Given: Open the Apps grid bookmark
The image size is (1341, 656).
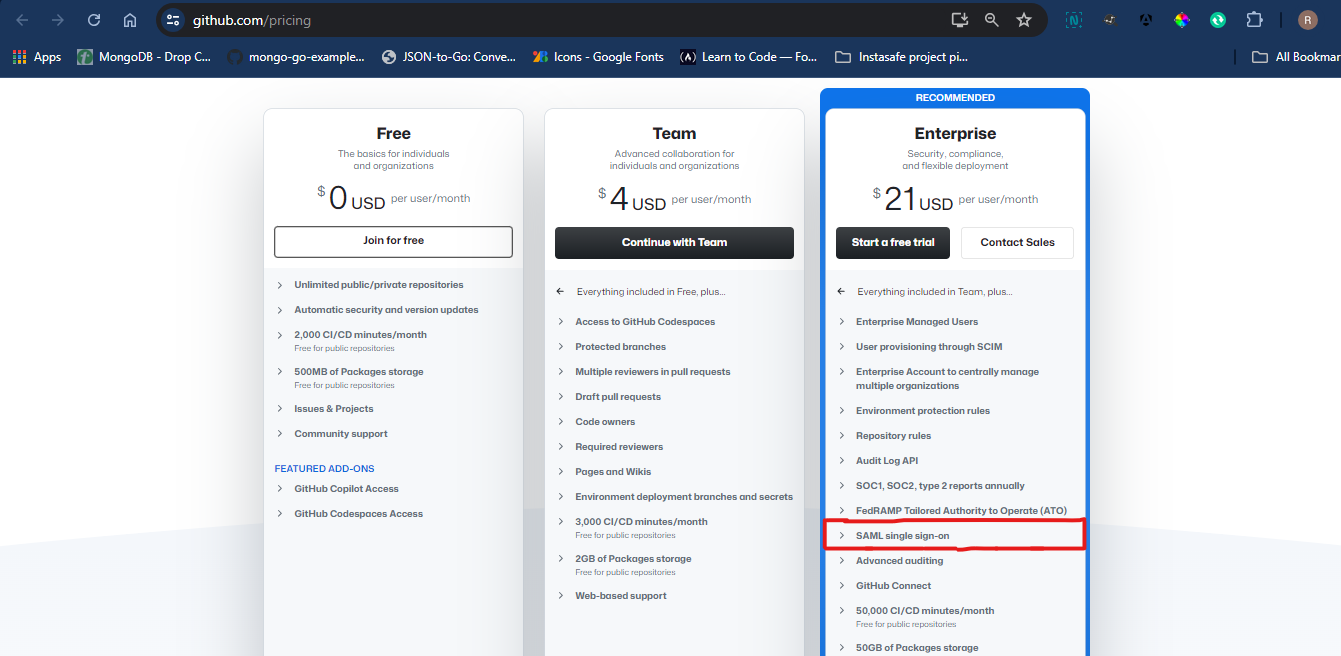Looking at the screenshot, I should [x=37, y=57].
